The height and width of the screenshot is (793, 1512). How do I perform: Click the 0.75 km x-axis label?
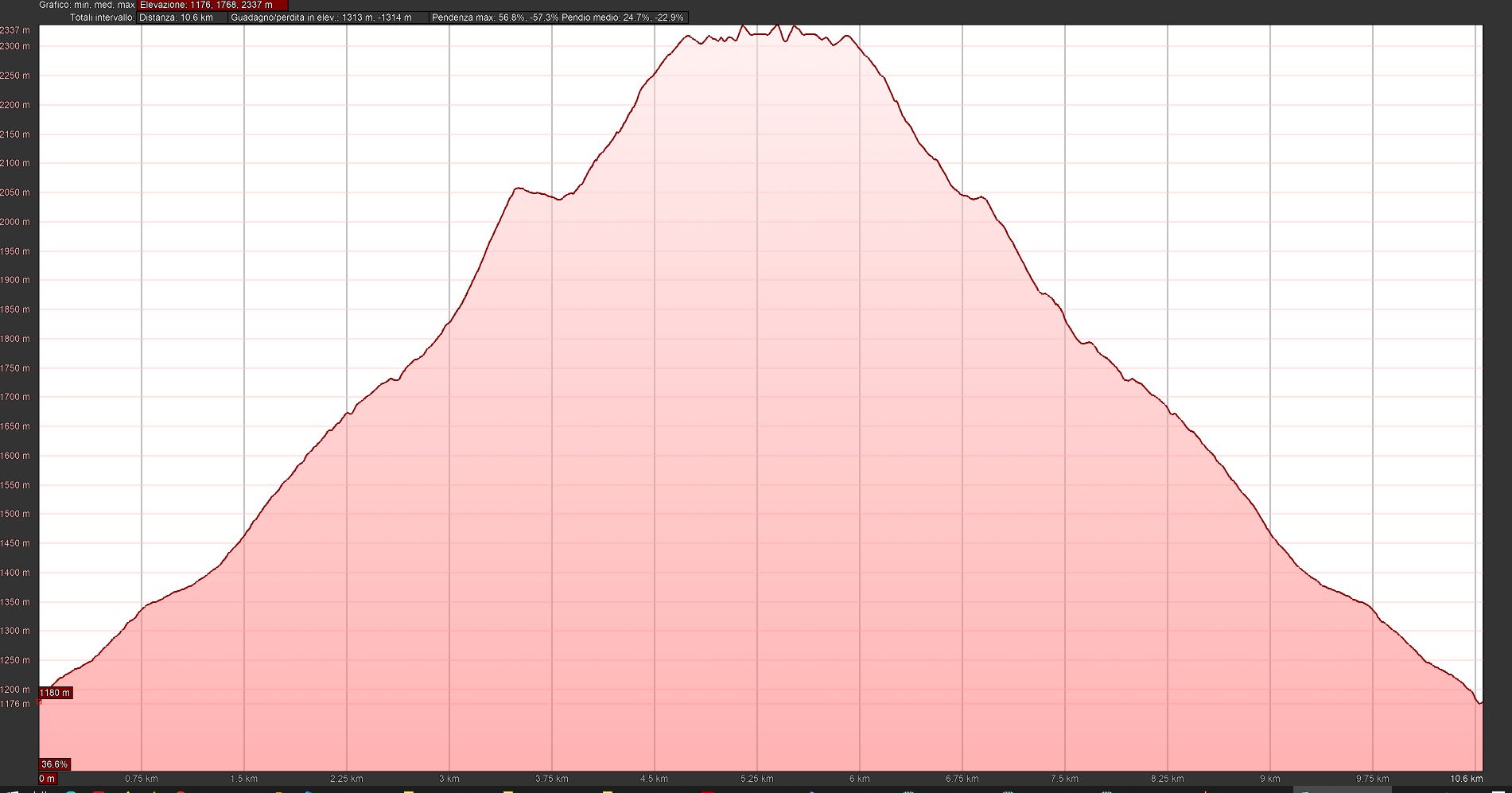141,779
